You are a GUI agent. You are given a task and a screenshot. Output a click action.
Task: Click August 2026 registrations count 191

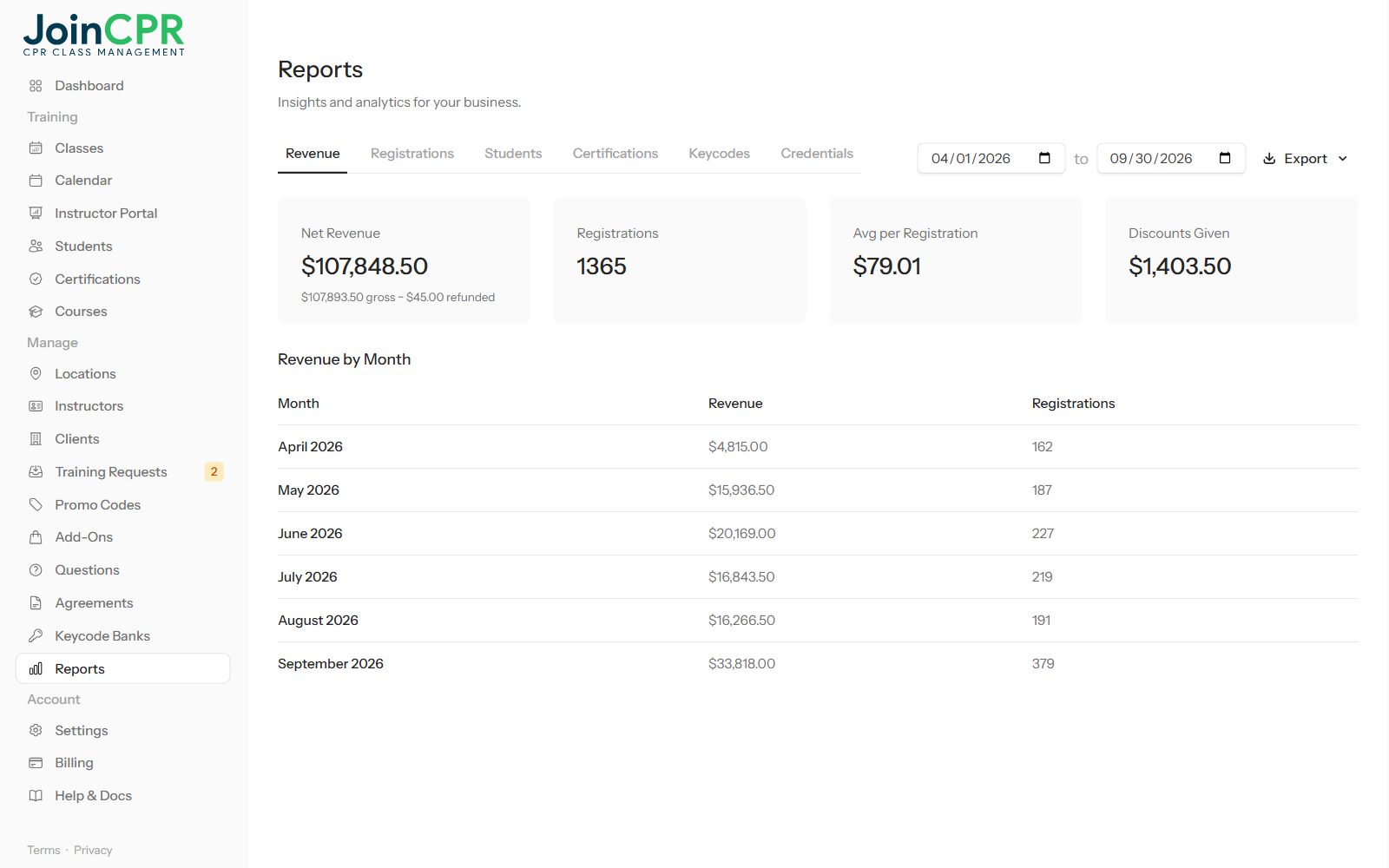point(1041,621)
